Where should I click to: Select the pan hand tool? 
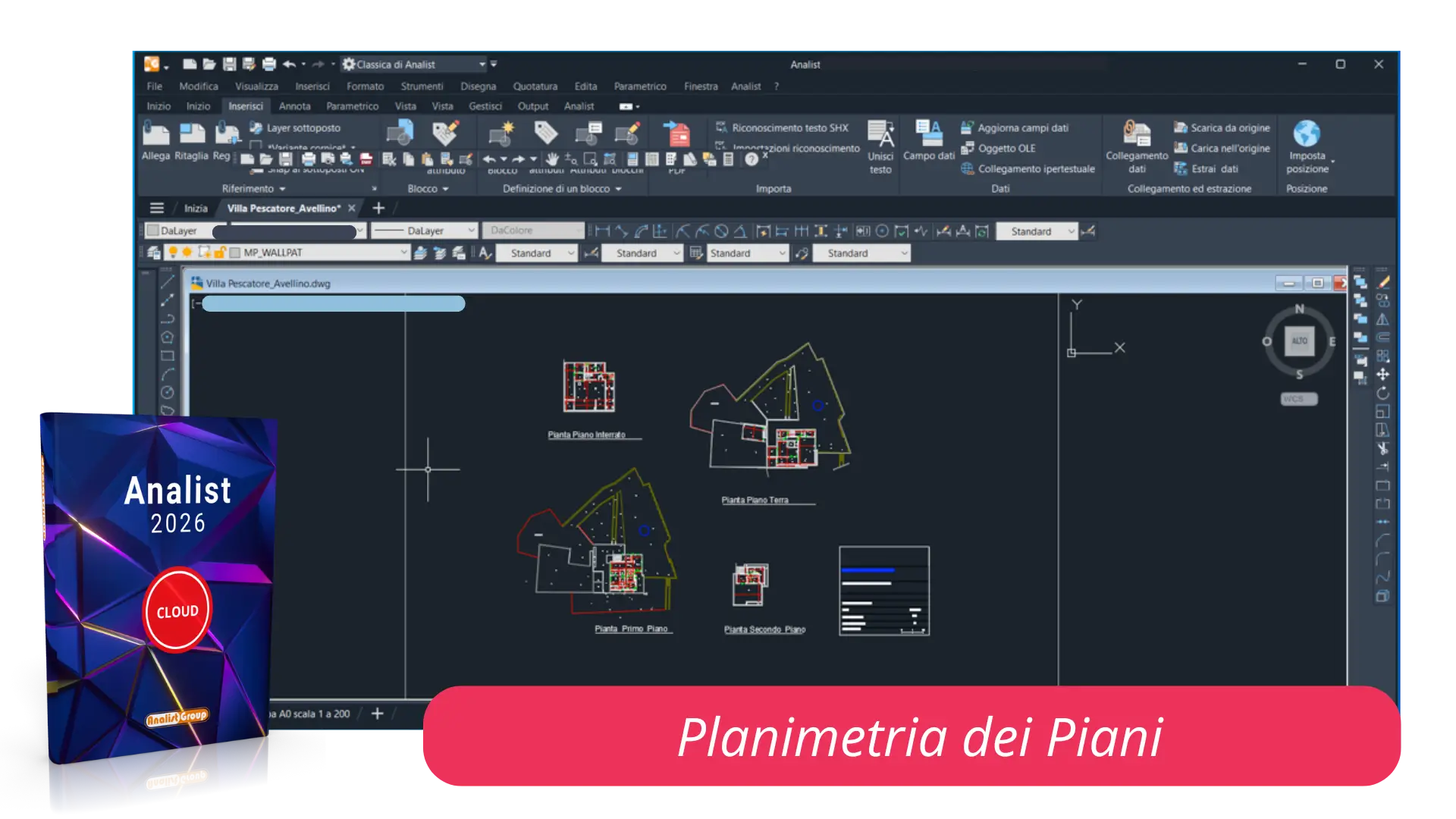point(552,159)
